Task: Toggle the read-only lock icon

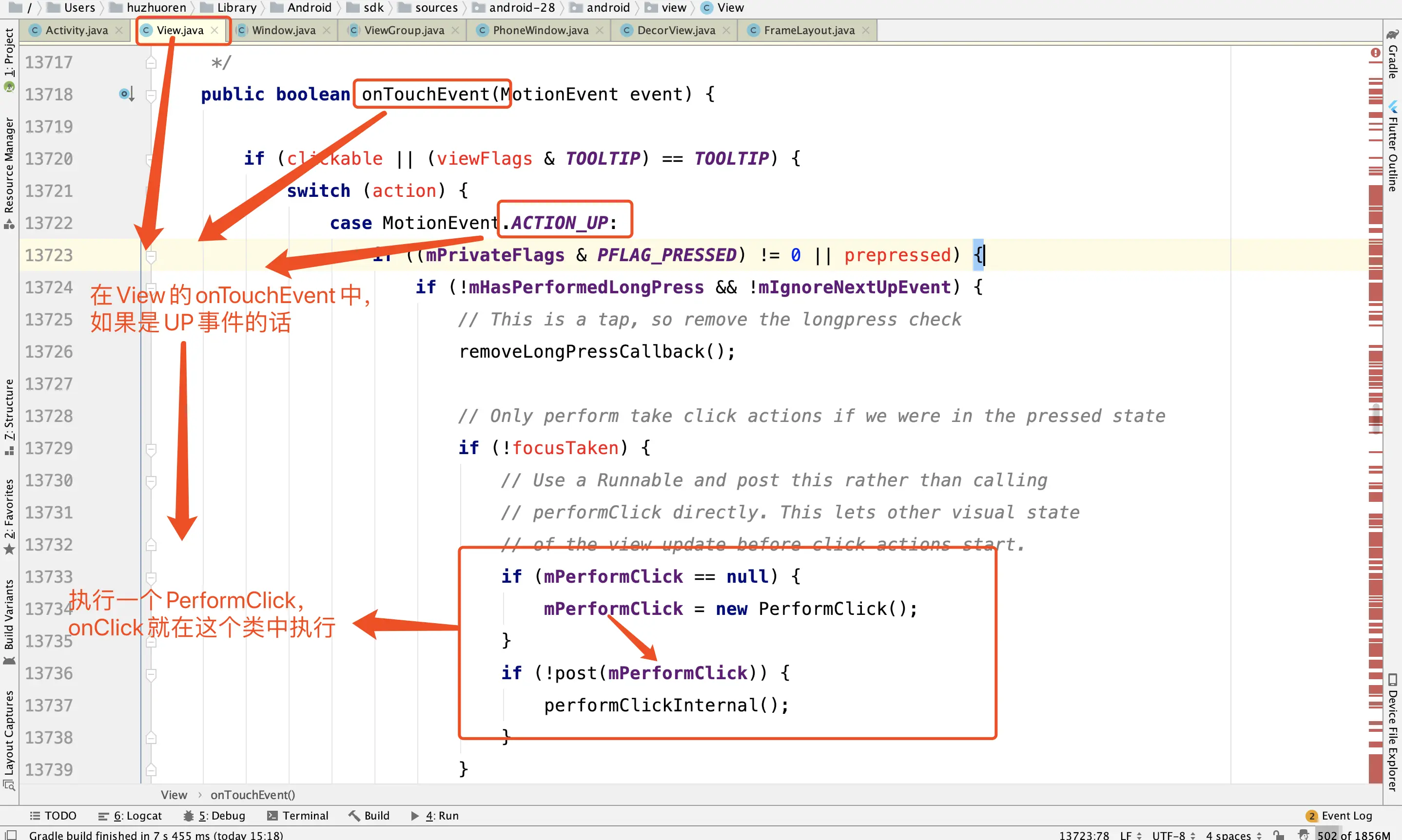Action: 1279,835
